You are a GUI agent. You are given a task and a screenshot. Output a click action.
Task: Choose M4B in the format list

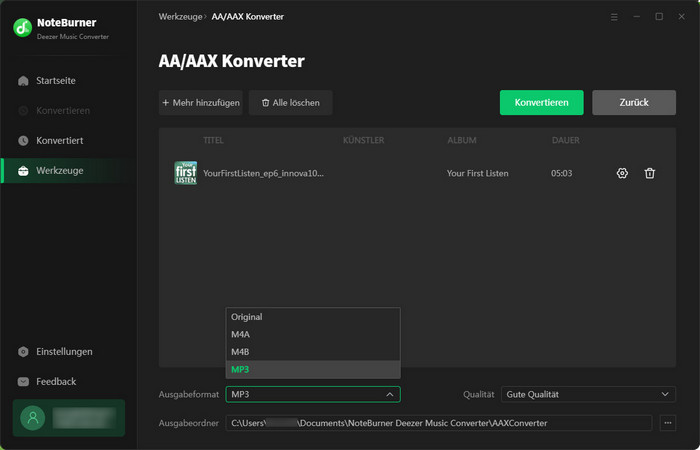click(x=313, y=352)
